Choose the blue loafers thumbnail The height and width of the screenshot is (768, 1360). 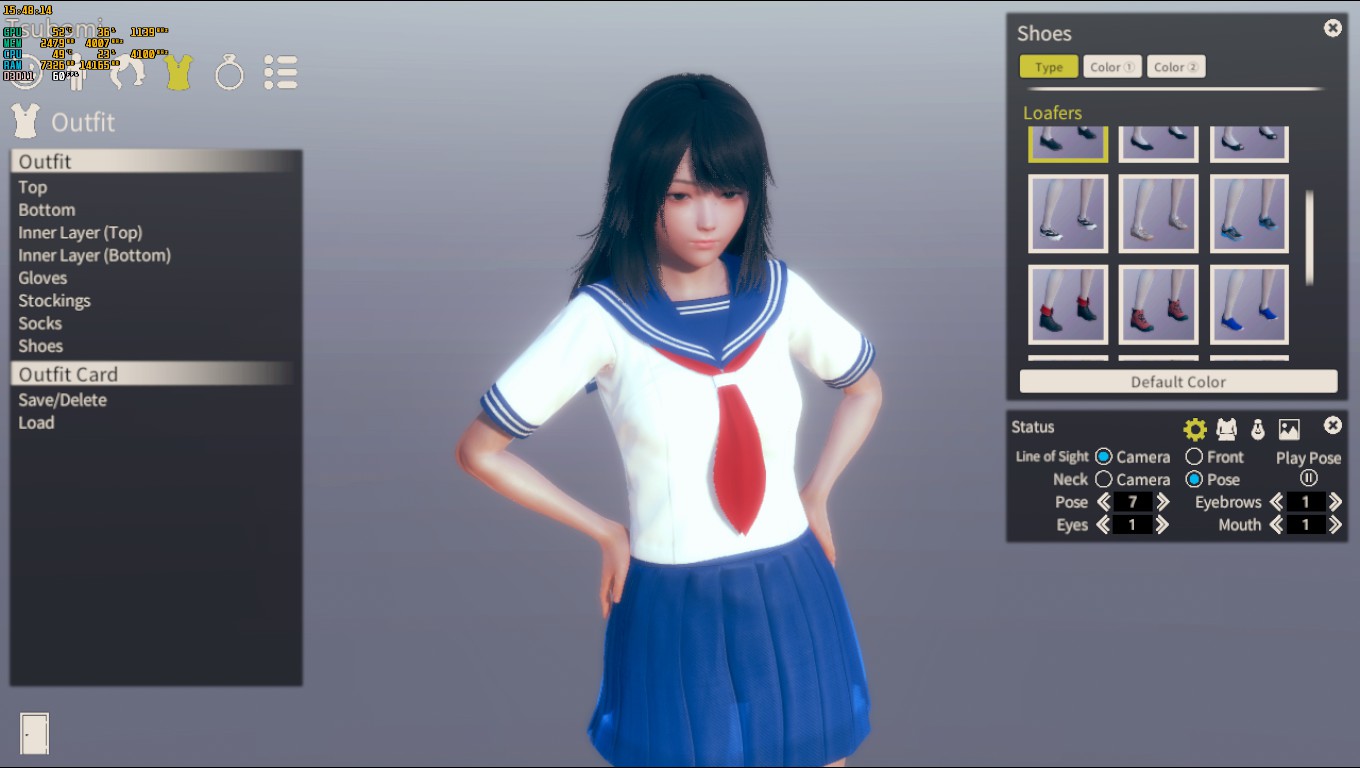coord(1249,304)
